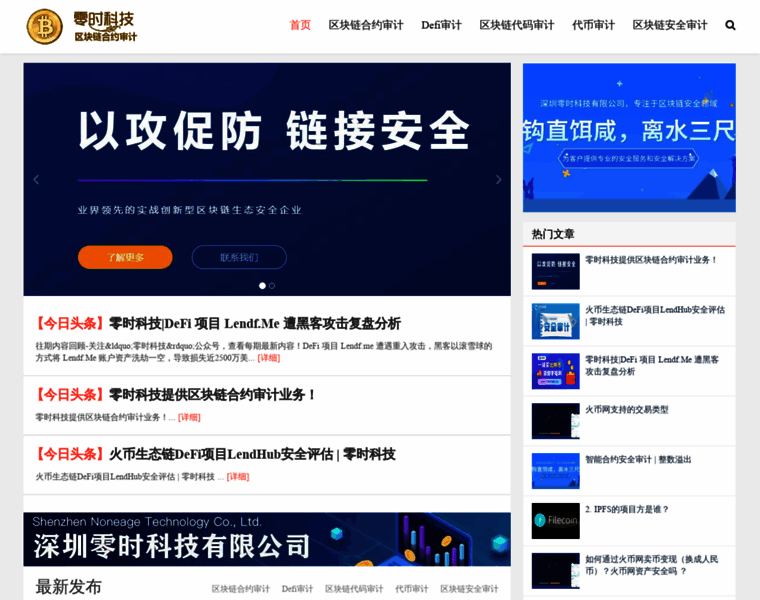The height and width of the screenshot is (600, 760).
Task: Open headline 零时科技提供区块链合约审计业务！
Action: pos(213,395)
